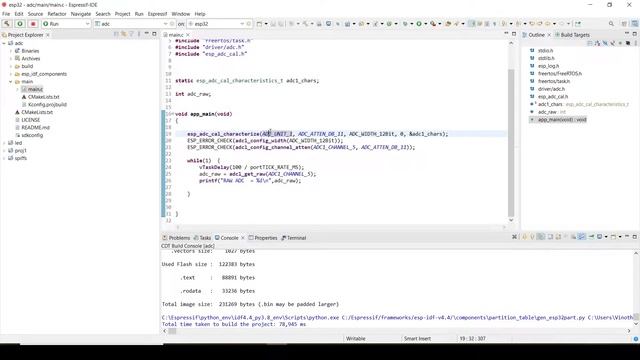Click the console horizontal scrollbar thumb
This screenshot has height=360, width=640.
tap(173, 331)
